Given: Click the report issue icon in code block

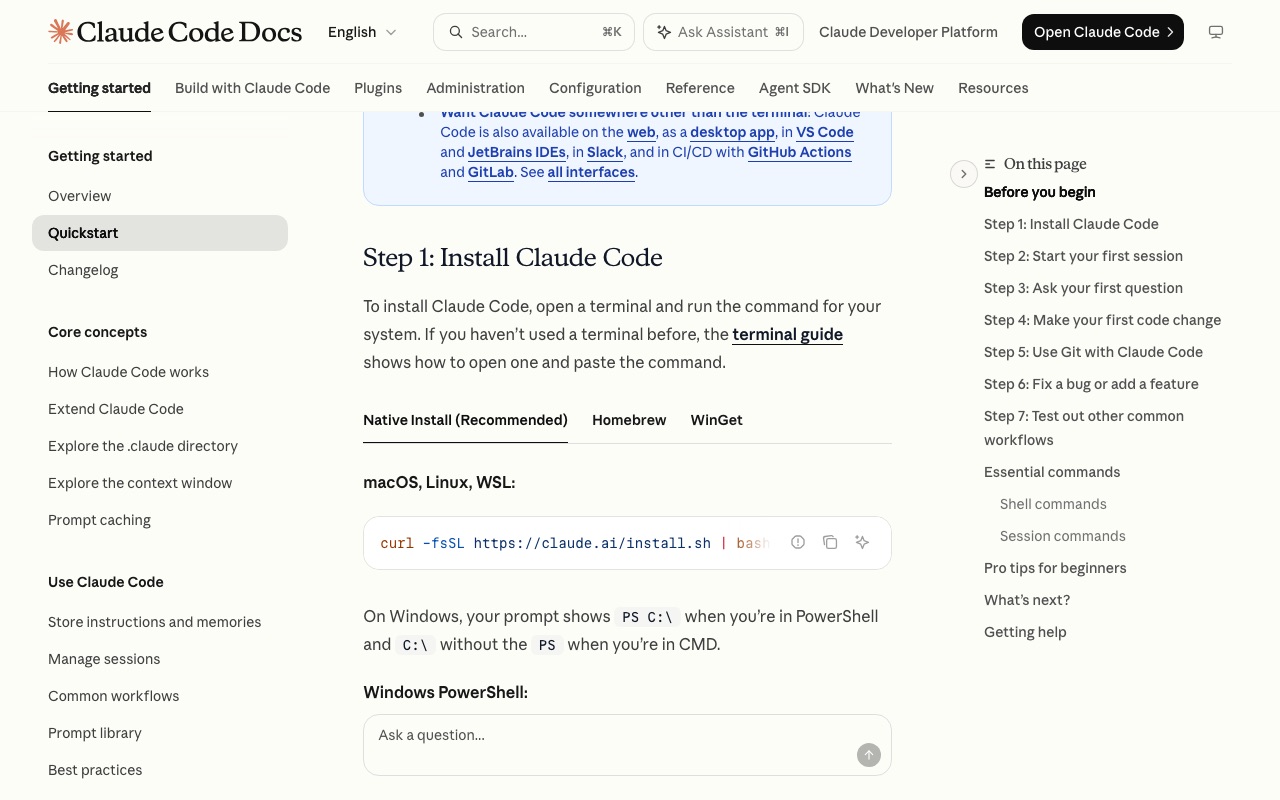Looking at the screenshot, I should (798, 542).
